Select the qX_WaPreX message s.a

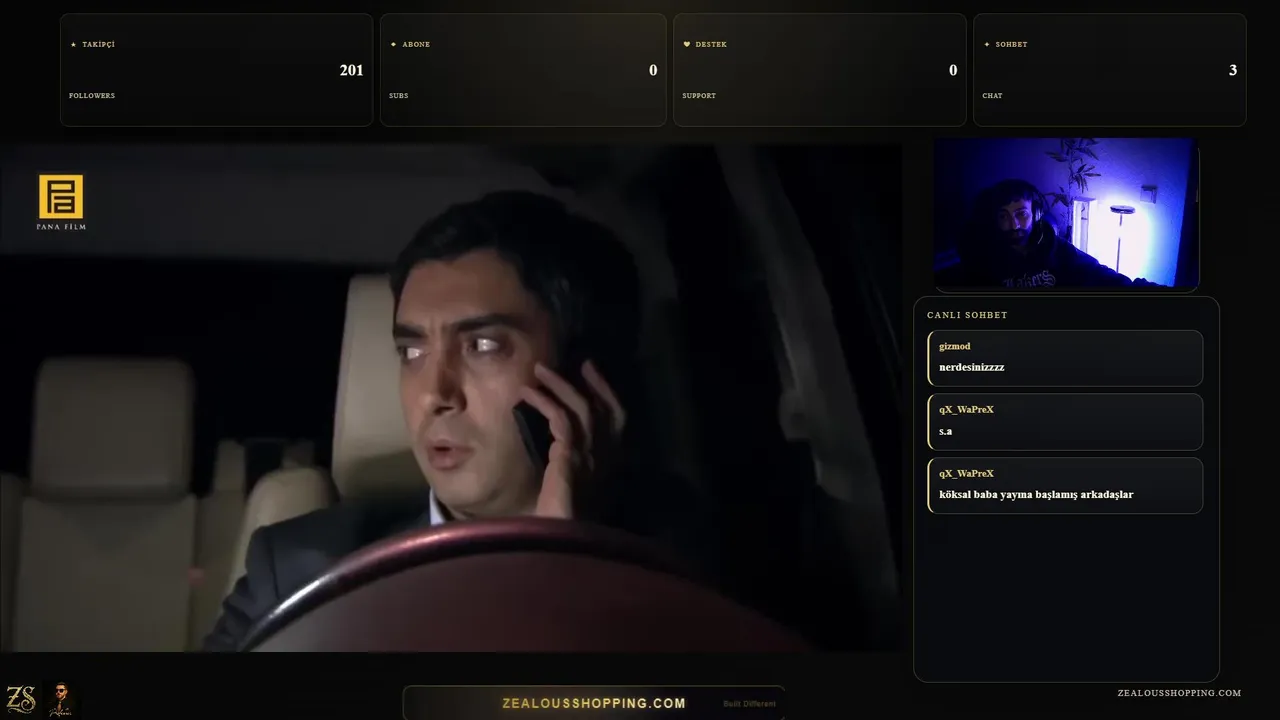tap(1065, 422)
